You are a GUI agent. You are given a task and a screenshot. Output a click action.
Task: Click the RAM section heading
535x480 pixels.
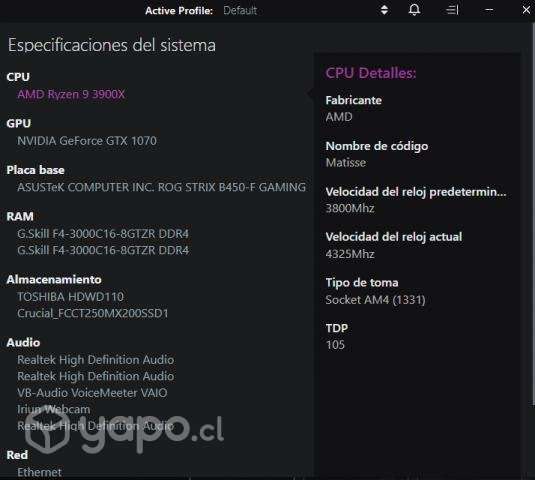(20, 216)
